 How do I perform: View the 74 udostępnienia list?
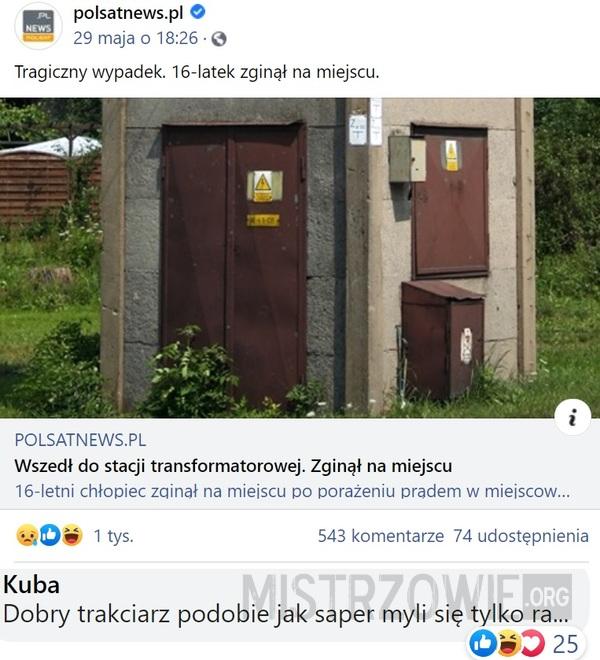(521, 536)
